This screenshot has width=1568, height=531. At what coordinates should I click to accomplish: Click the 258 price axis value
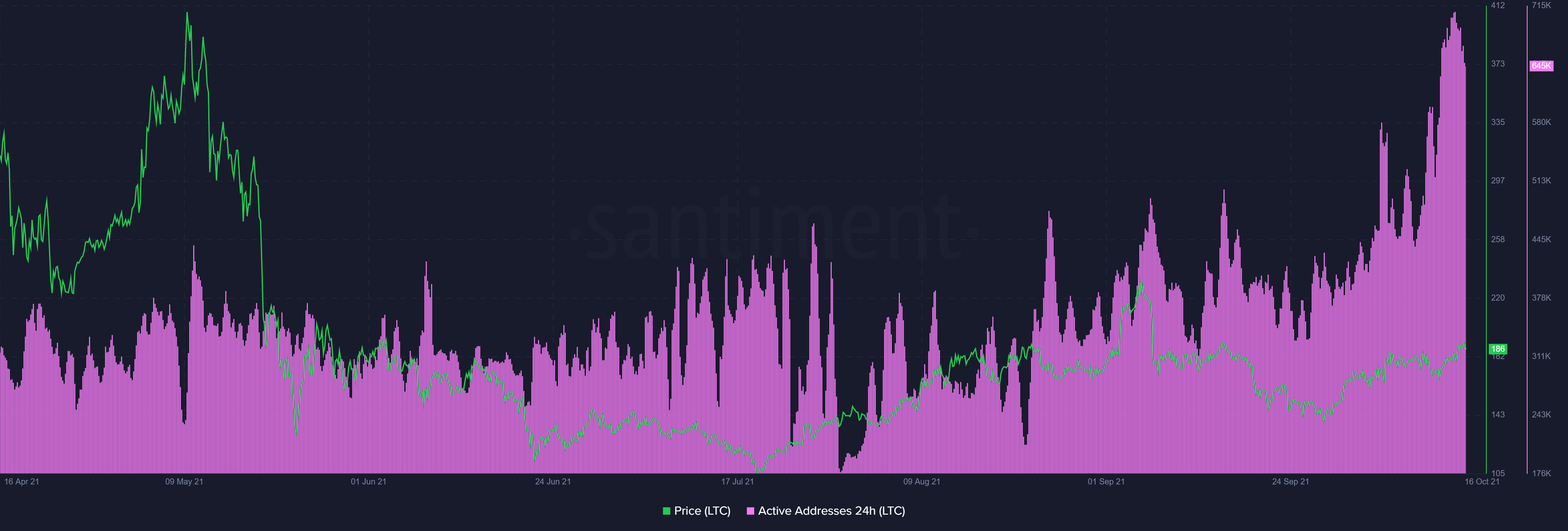point(1497,239)
